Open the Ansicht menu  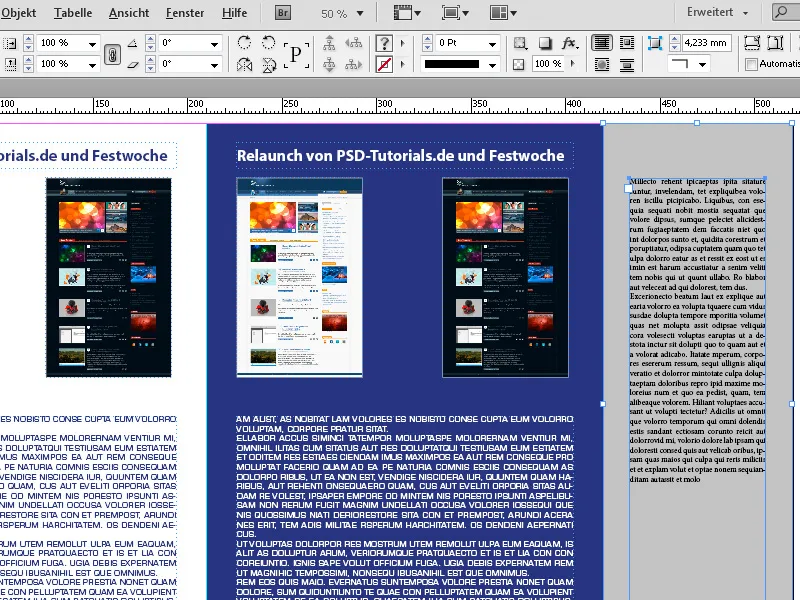tap(129, 13)
